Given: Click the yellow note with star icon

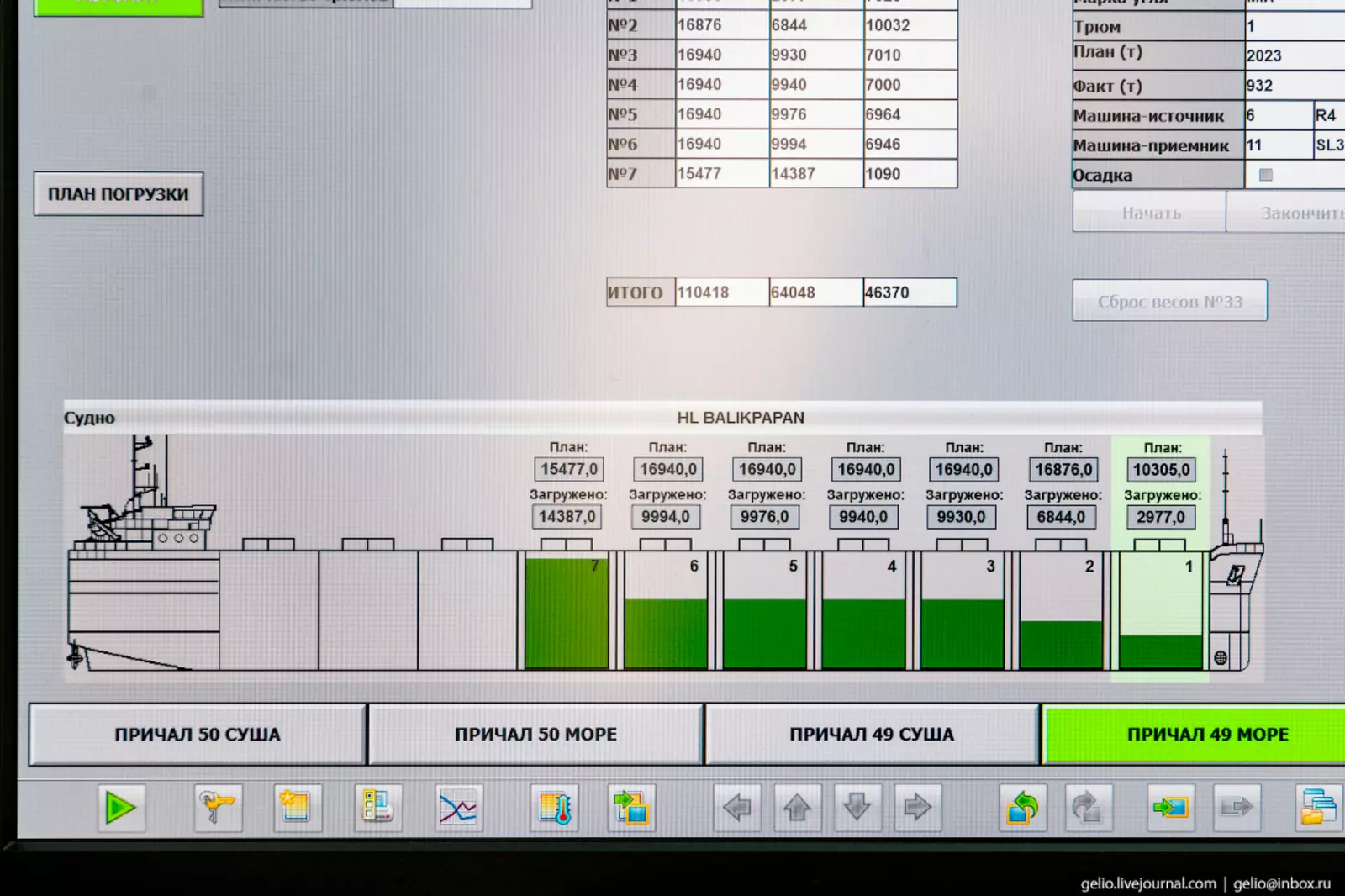Looking at the screenshot, I should pyautogui.click(x=296, y=809).
